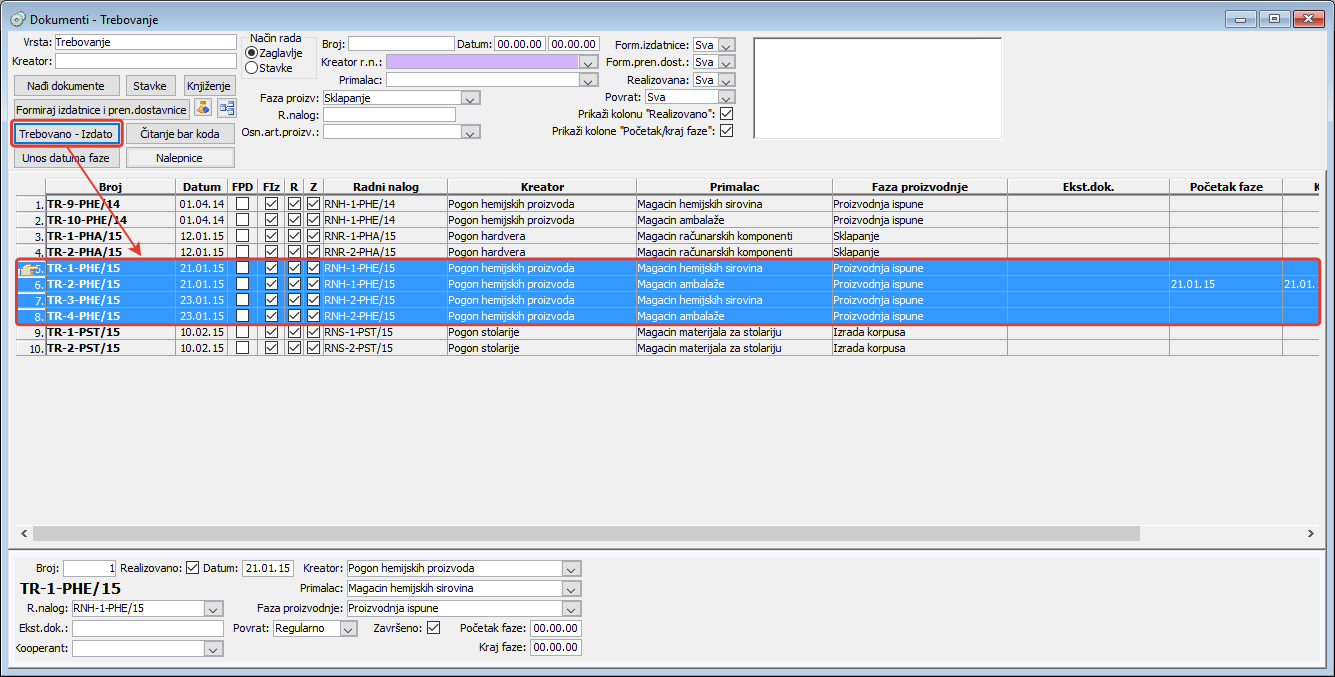Click the large empty white notes box
Viewport: 1335px width, 677px height.
tap(877, 87)
